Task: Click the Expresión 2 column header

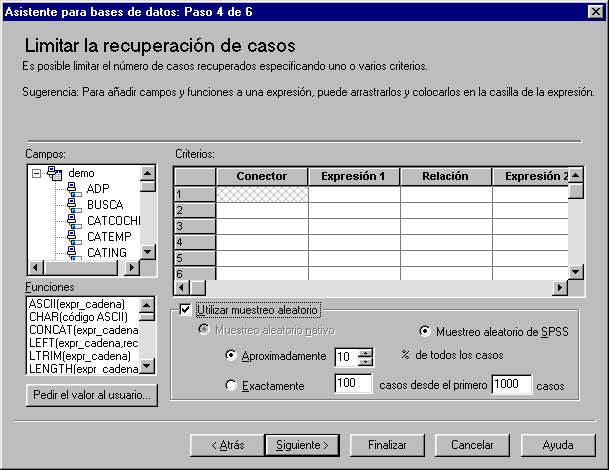Action: coord(531,176)
